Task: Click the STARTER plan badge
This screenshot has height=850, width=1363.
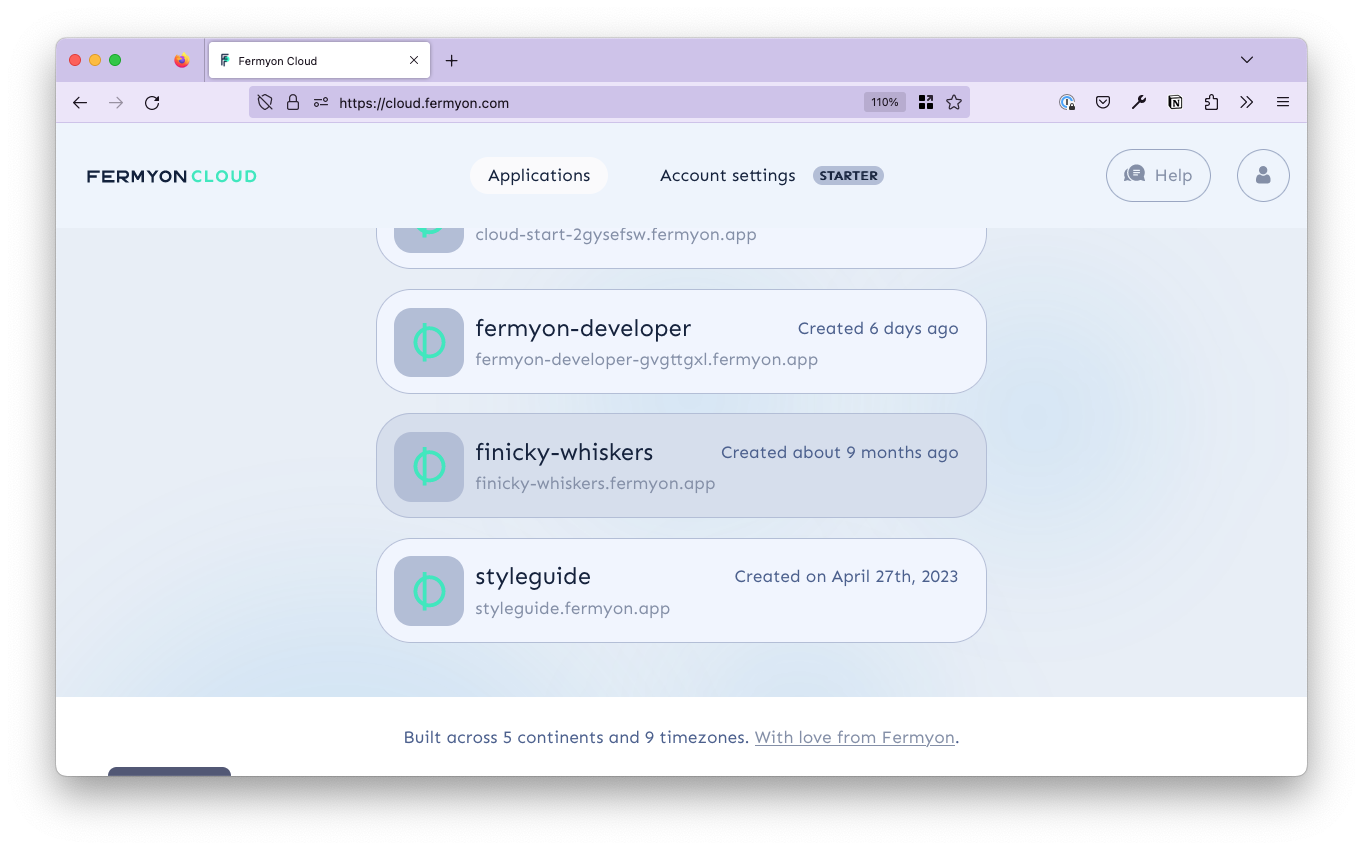Action: (849, 175)
